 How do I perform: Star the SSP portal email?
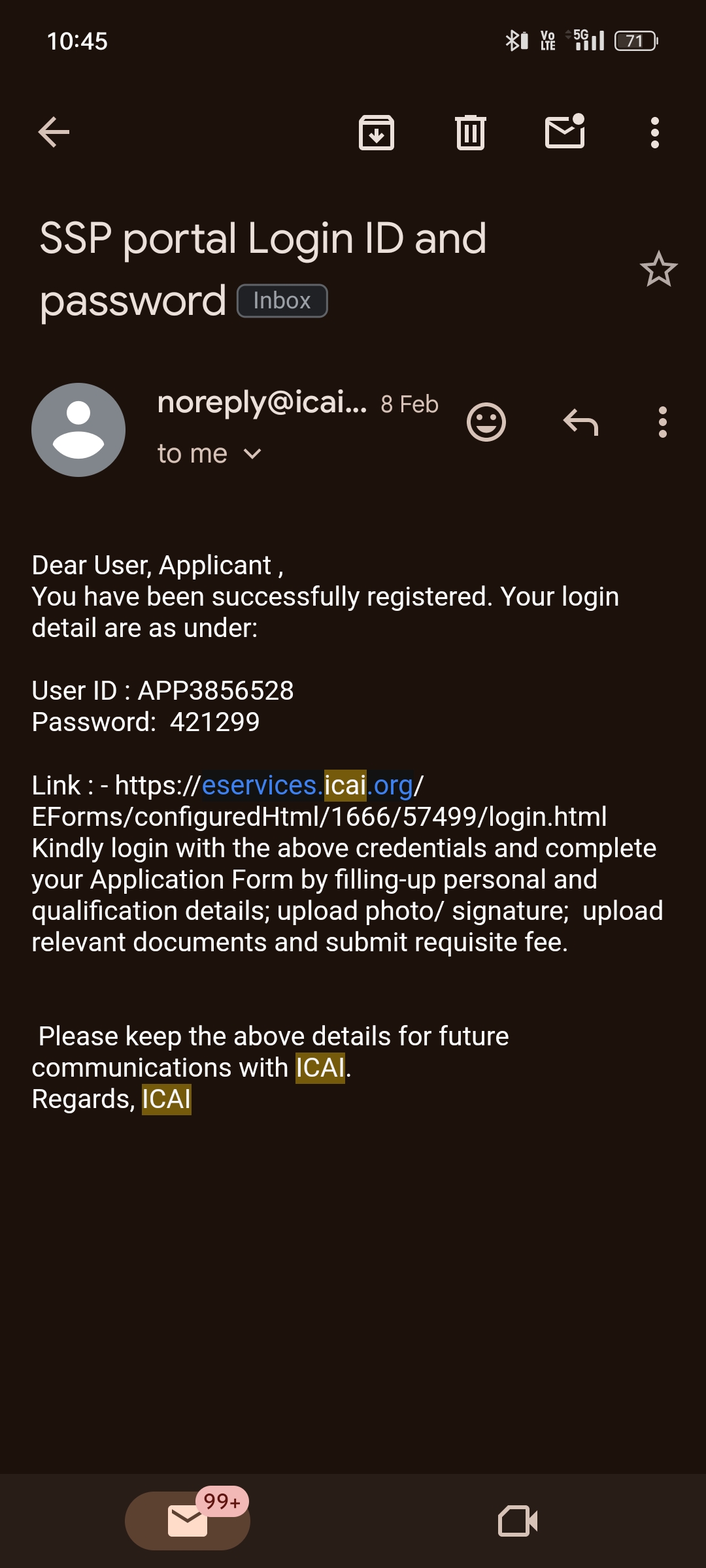pyautogui.click(x=658, y=269)
